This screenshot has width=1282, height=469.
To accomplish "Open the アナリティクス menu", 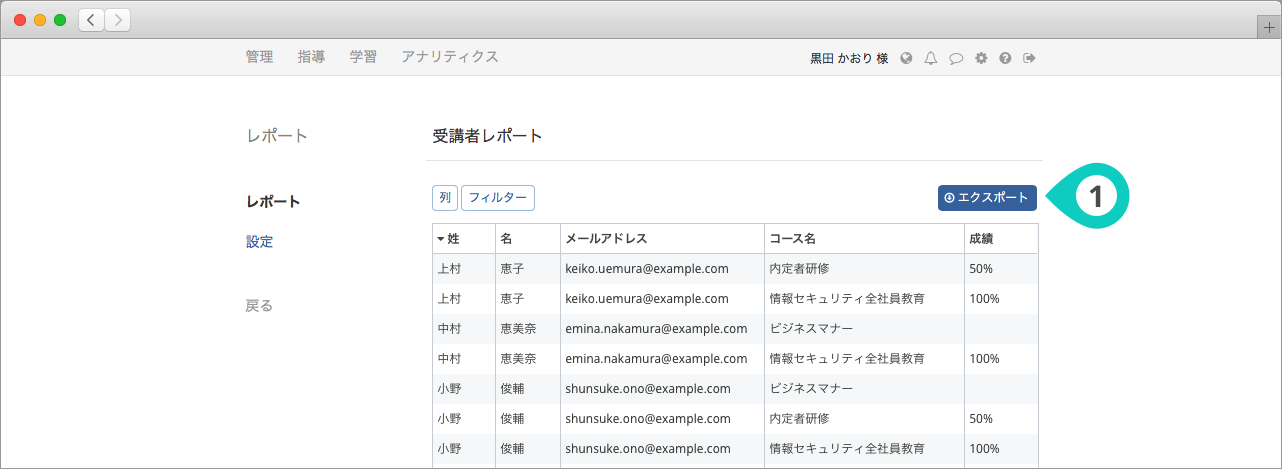I will pyautogui.click(x=449, y=57).
